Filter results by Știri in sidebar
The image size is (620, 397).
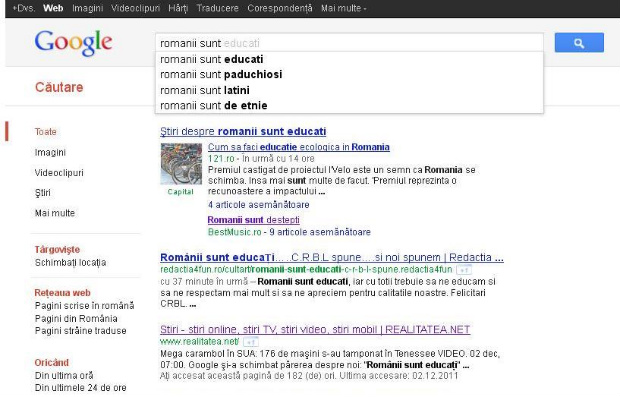42,193
